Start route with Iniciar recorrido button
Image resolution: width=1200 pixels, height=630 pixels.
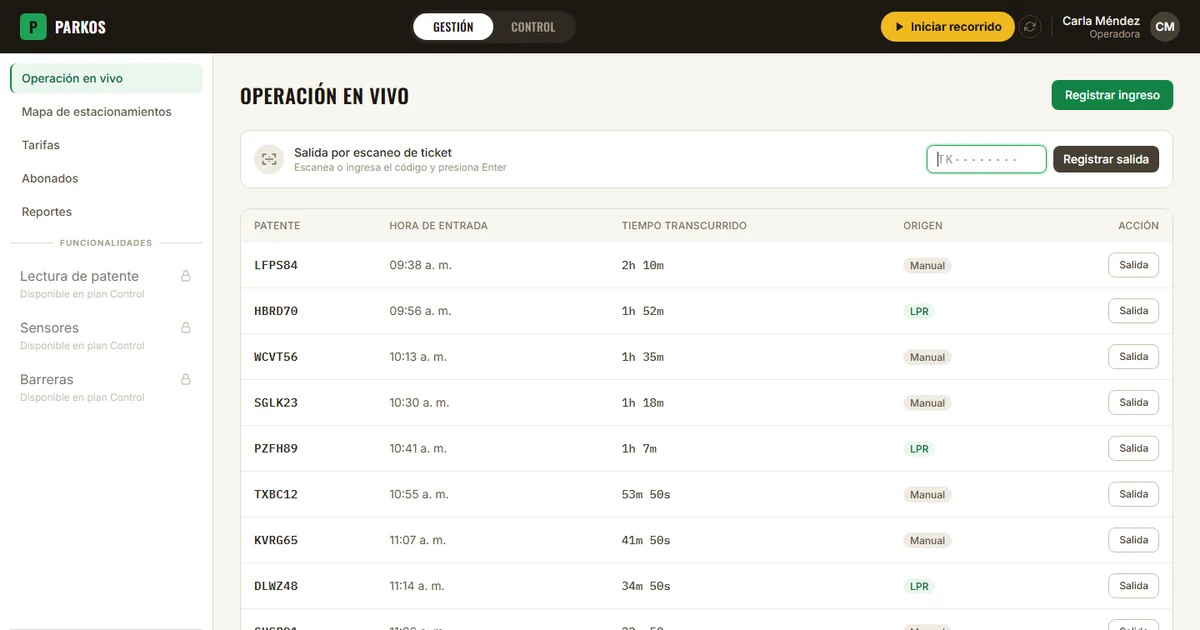[947, 27]
